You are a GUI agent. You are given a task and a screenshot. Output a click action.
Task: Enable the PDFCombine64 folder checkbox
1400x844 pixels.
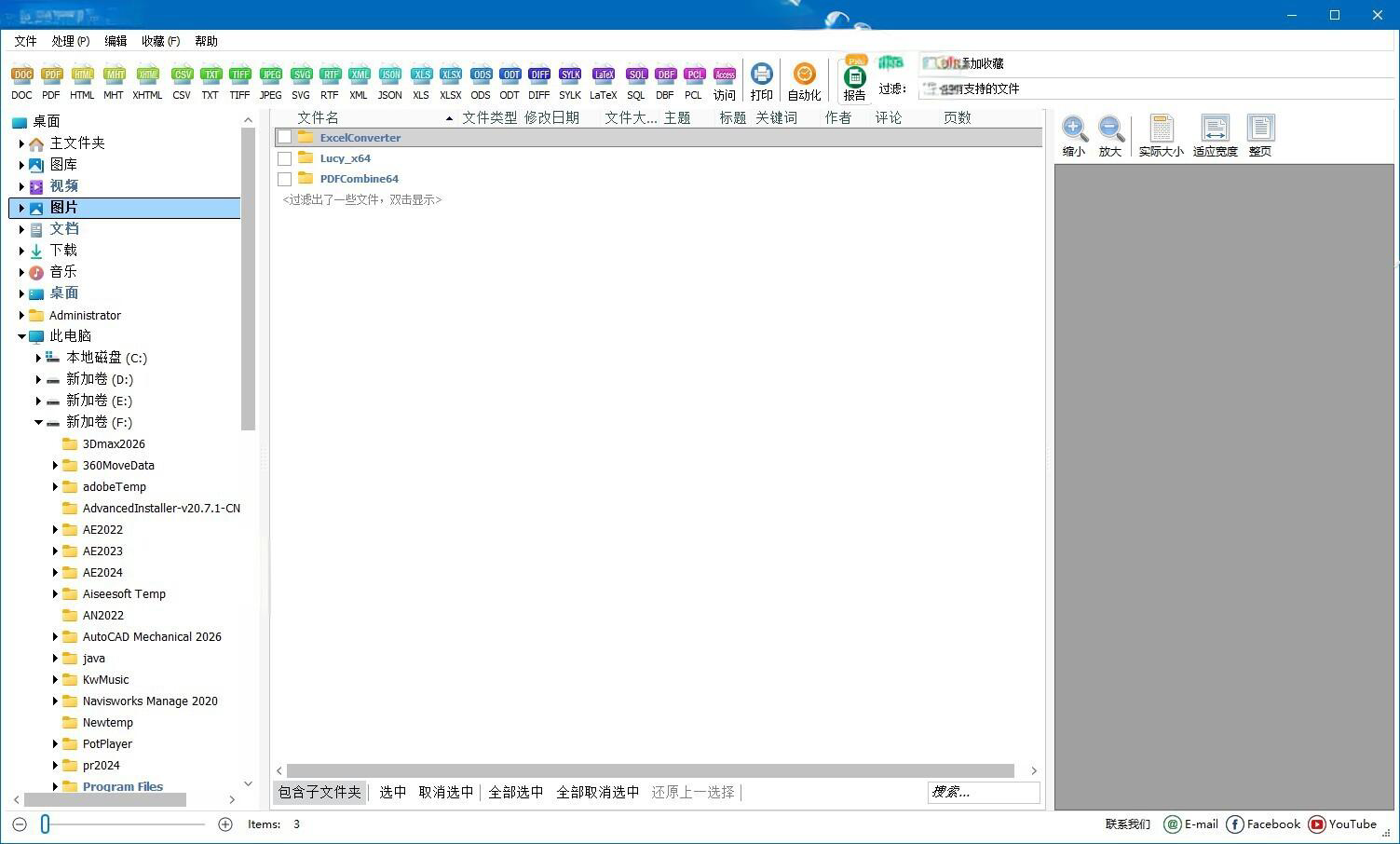pos(285,179)
